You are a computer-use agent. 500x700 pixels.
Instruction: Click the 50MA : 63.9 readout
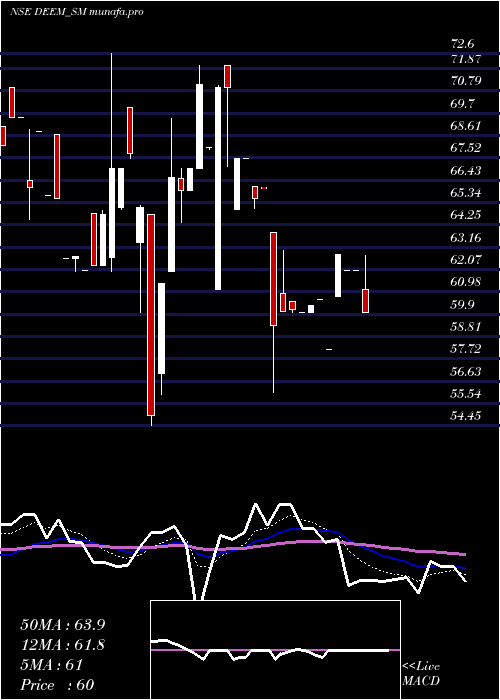coord(63,625)
